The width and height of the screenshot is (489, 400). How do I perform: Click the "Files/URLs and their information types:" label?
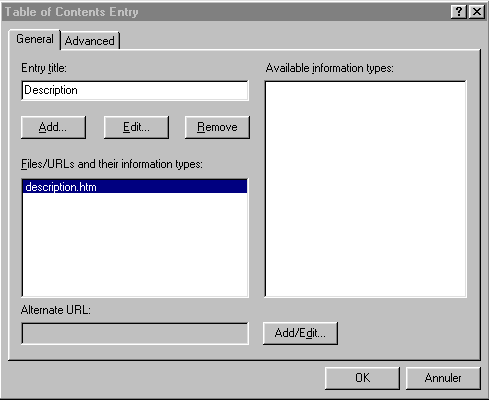(x=112, y=164)
